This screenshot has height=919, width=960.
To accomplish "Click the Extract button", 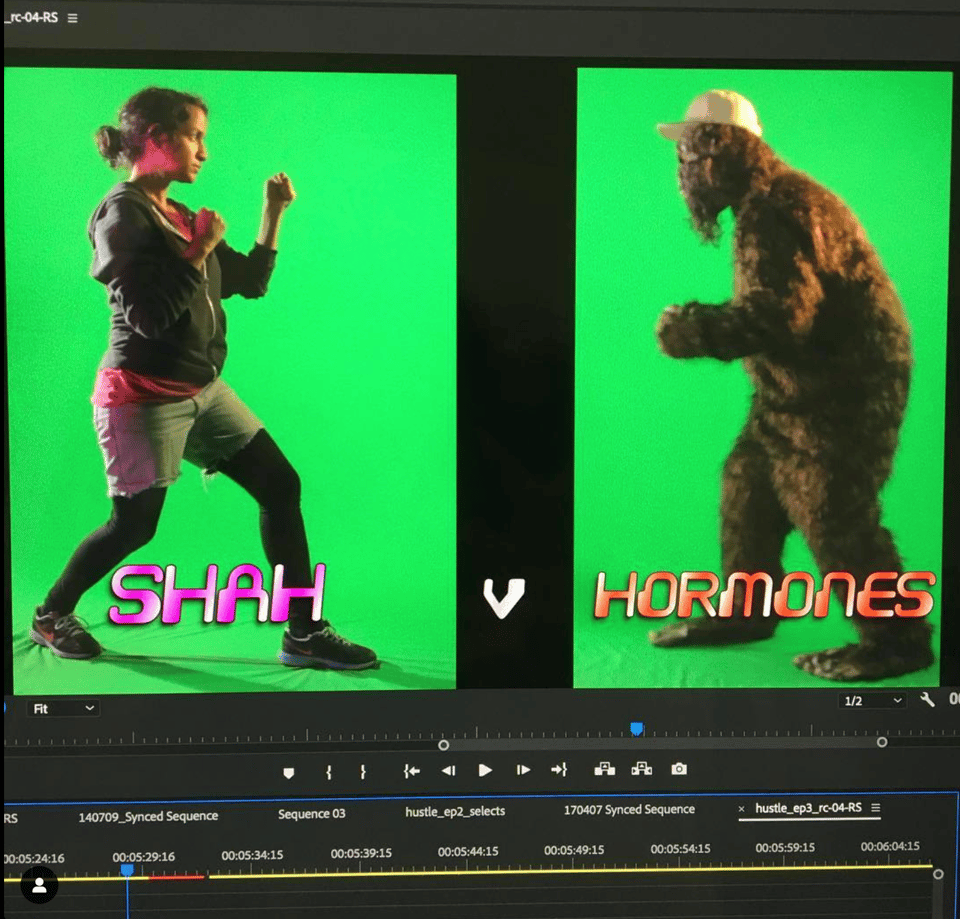I will 641,769.
